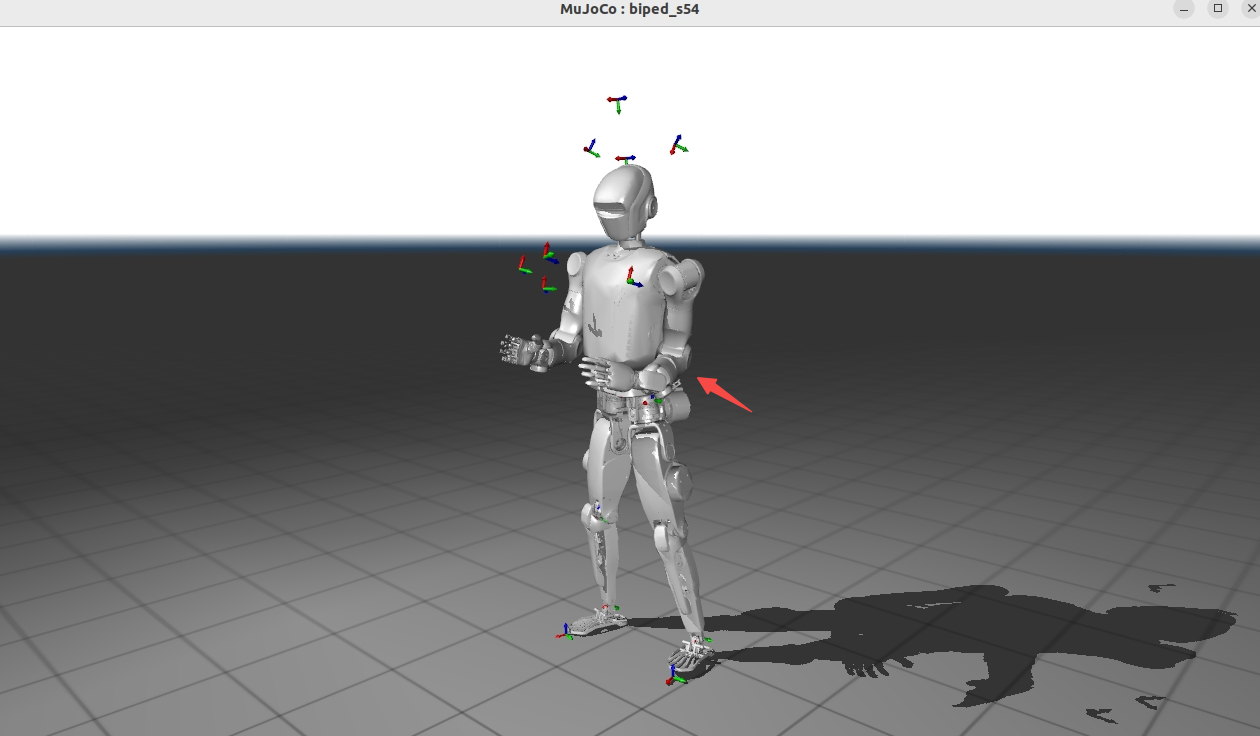Click the MuJoCo : biped_s54 window title
Viewport: 1260px width, 736px height.
(629, 9)
